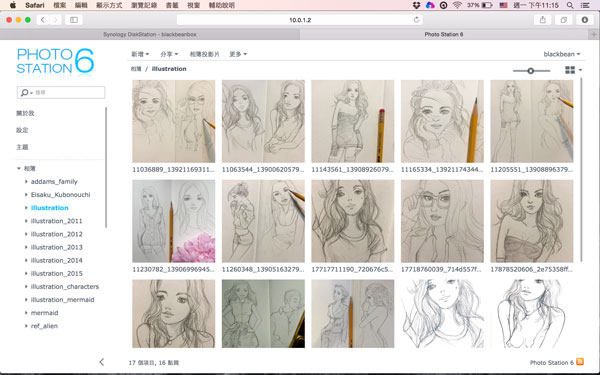Open the search magnifier options

26,93
